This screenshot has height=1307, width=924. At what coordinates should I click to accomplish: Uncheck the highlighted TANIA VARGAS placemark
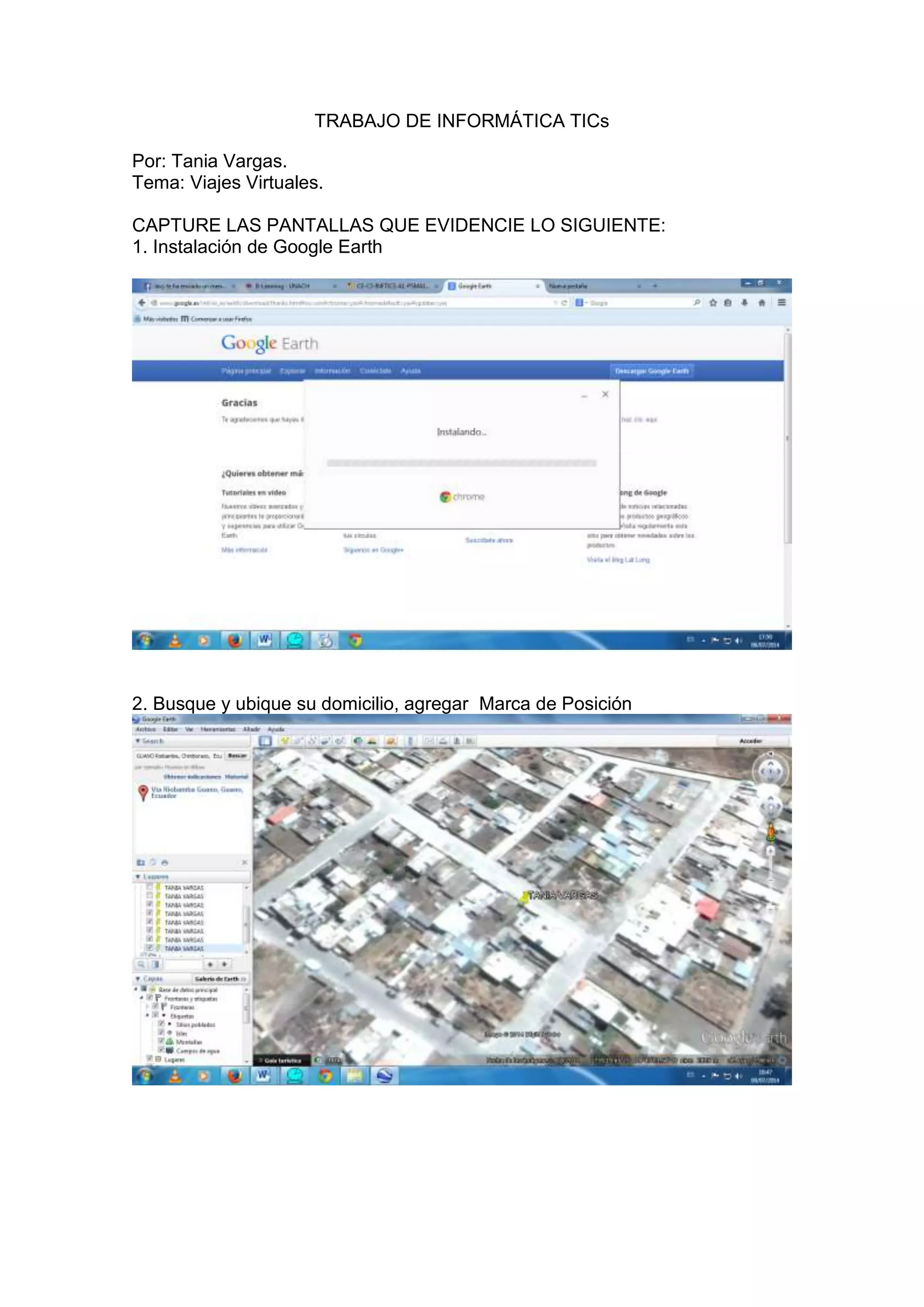pyautogui.click(x=150, y=948)
